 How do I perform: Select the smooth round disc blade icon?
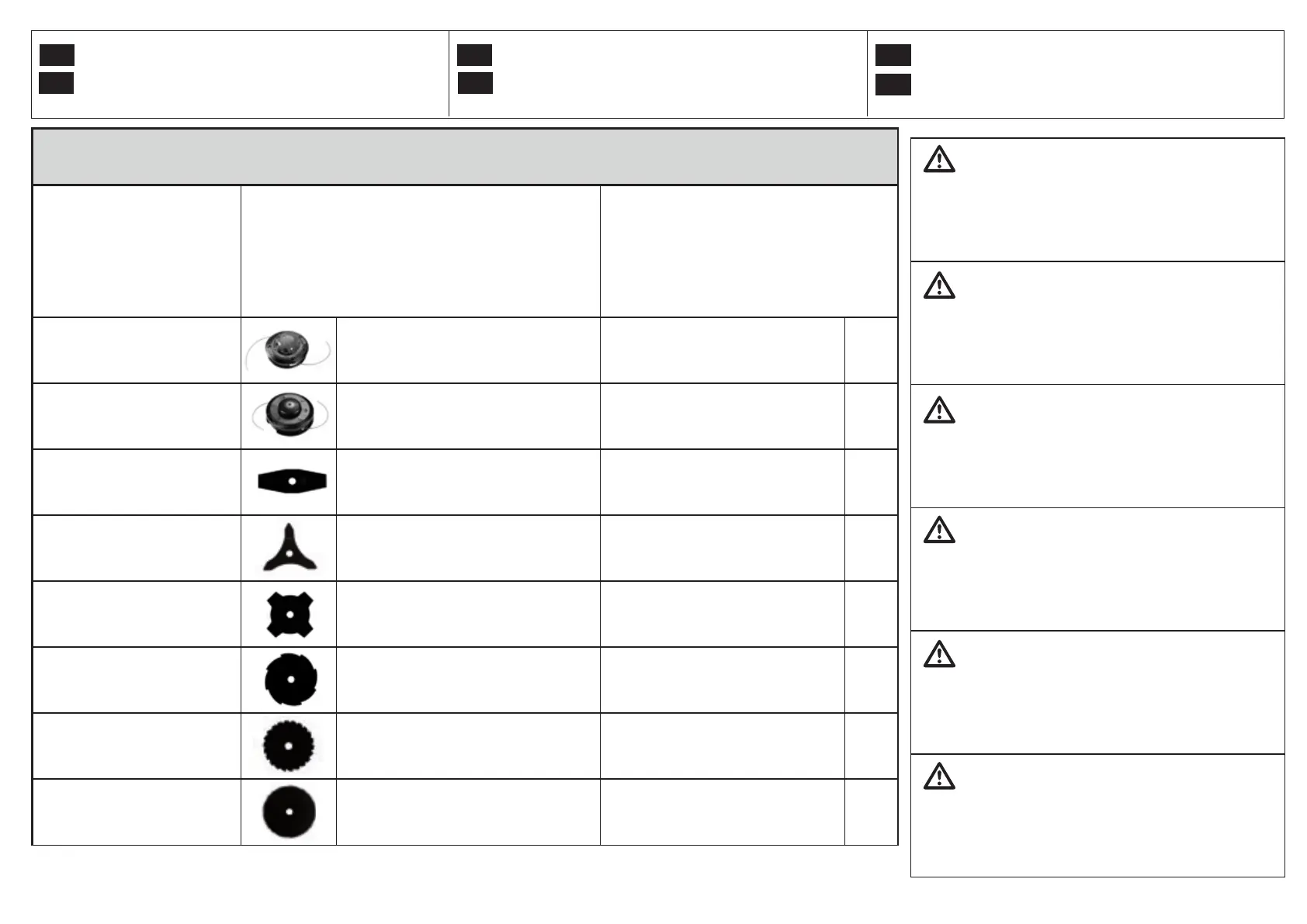(x=288, y=812)
